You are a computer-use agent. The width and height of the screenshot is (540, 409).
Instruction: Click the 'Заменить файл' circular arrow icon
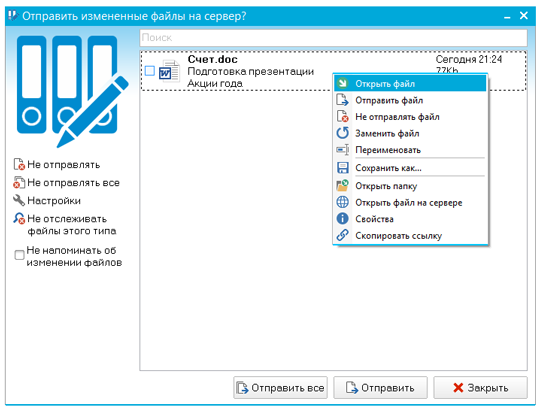tap(342, 133)
